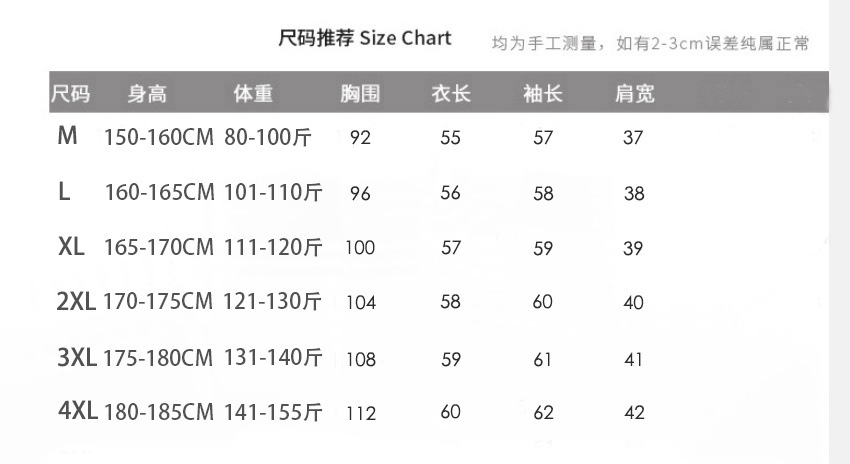Image resolution: width=850 pixels, height=464 pixels.
Task: Select the 肩宽 column header
Action: pyautogui.click(x=634, y=94)
